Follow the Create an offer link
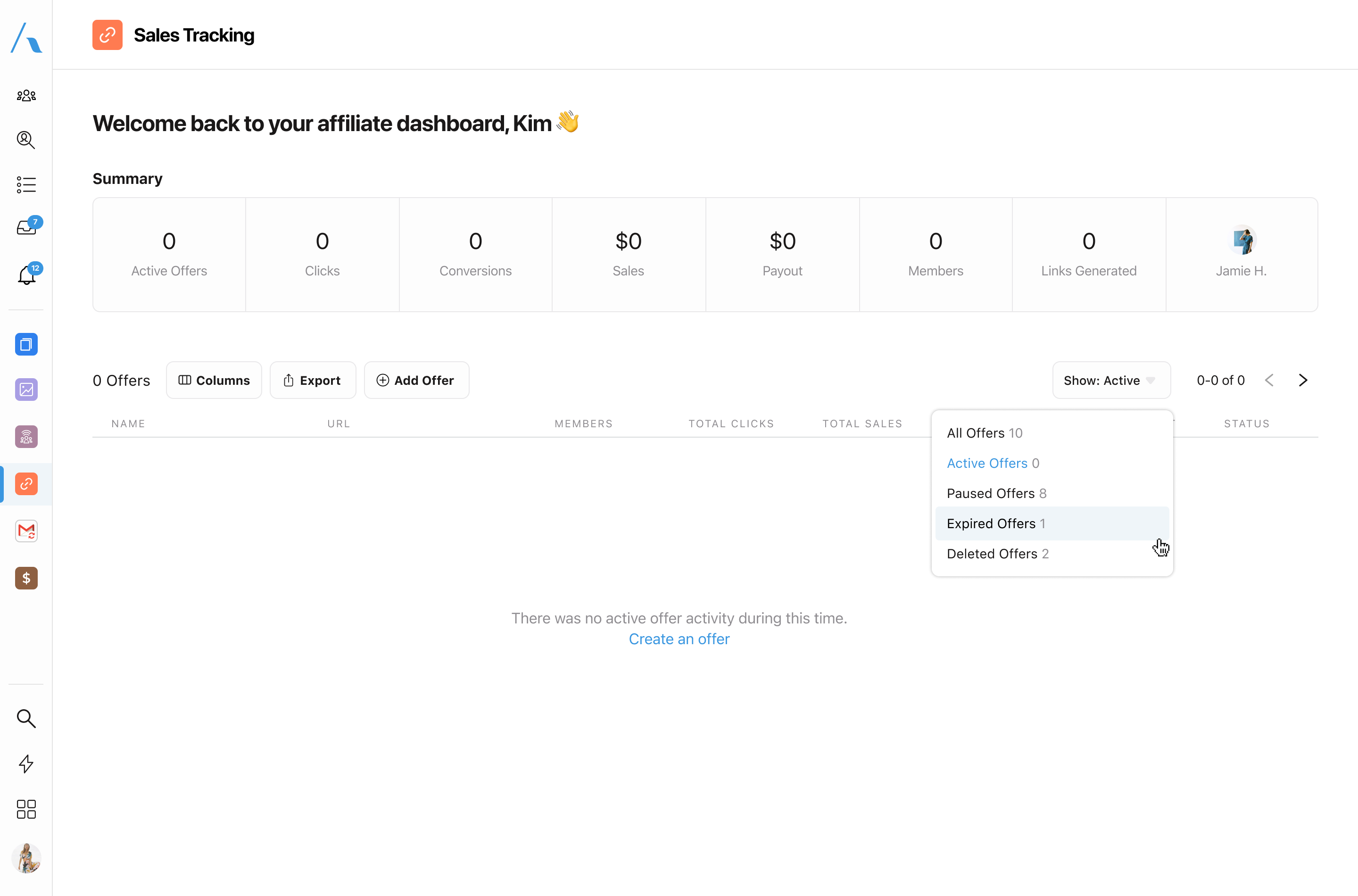1358x896 pixels. [679, 639]
